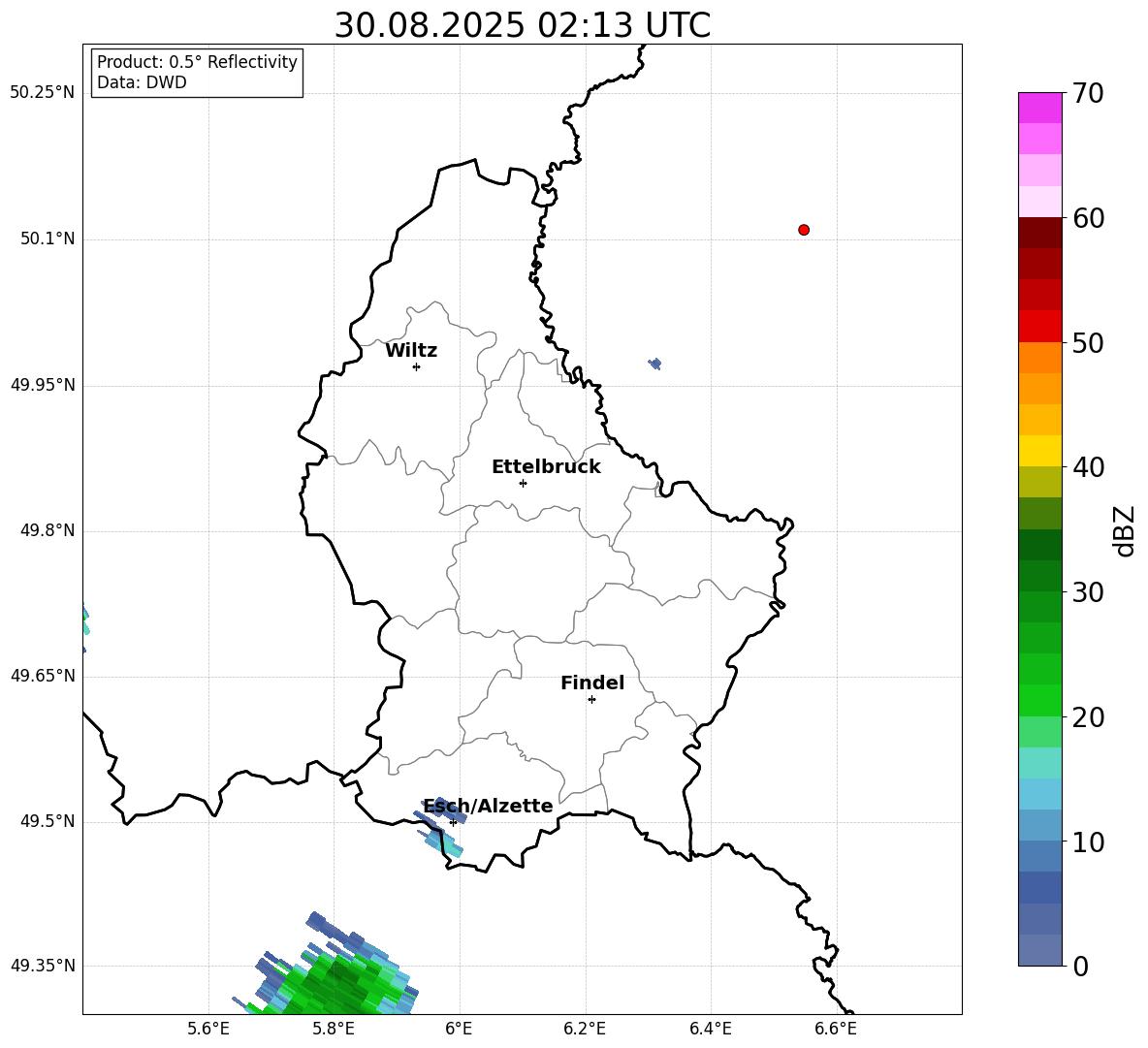Viewport: 1148px width, 1048px height.
Task: Click the colorbar tick label 20
Action: coord(1088,717)
